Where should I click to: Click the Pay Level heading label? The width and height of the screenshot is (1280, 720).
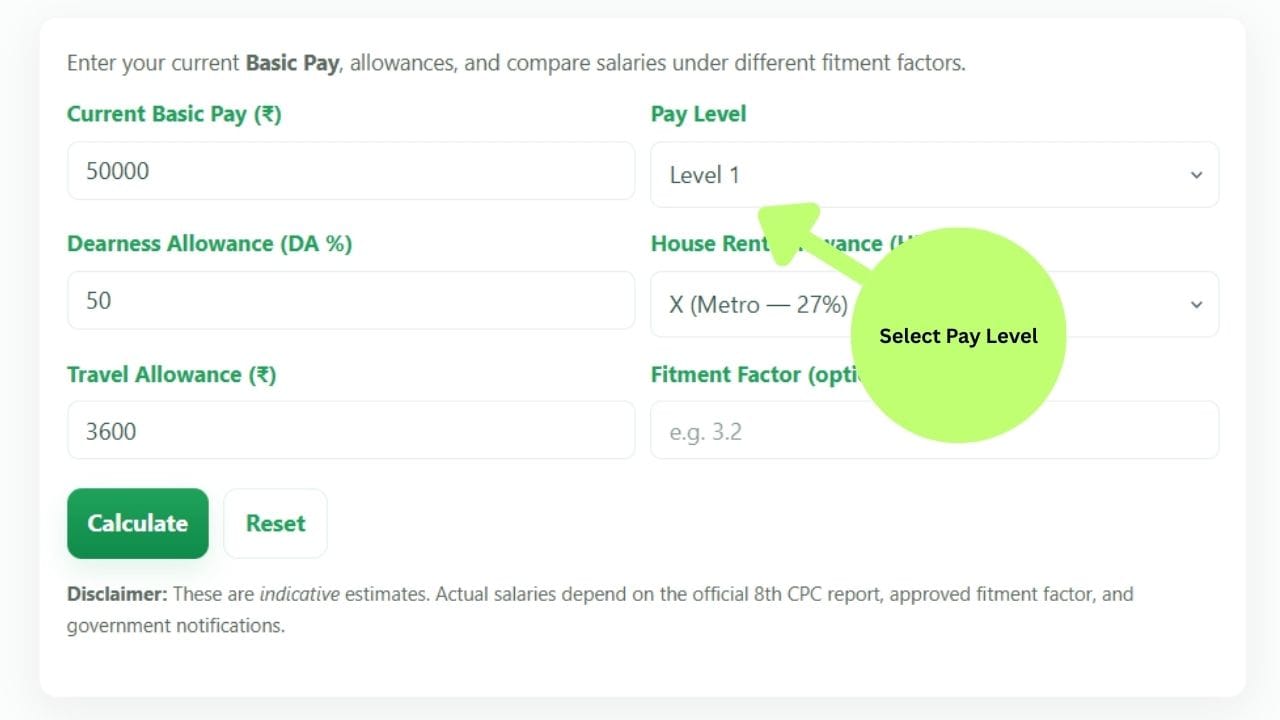tap(698, 114)
